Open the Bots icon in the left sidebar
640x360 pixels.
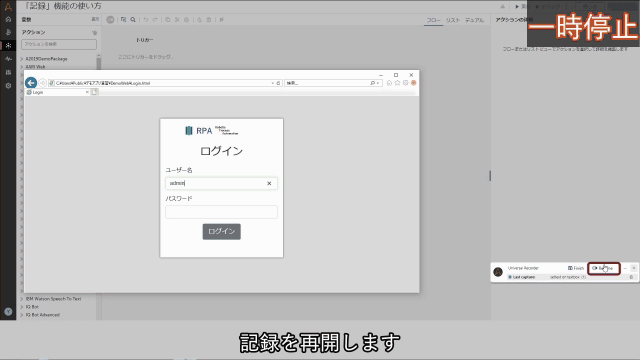click(x=8, y=32)
